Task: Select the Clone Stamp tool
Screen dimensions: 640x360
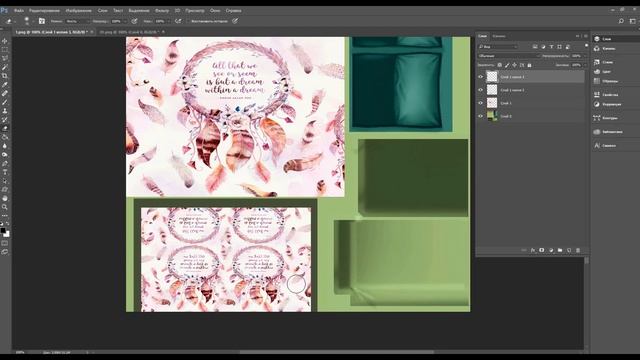Action: click(x=5, y=111)
